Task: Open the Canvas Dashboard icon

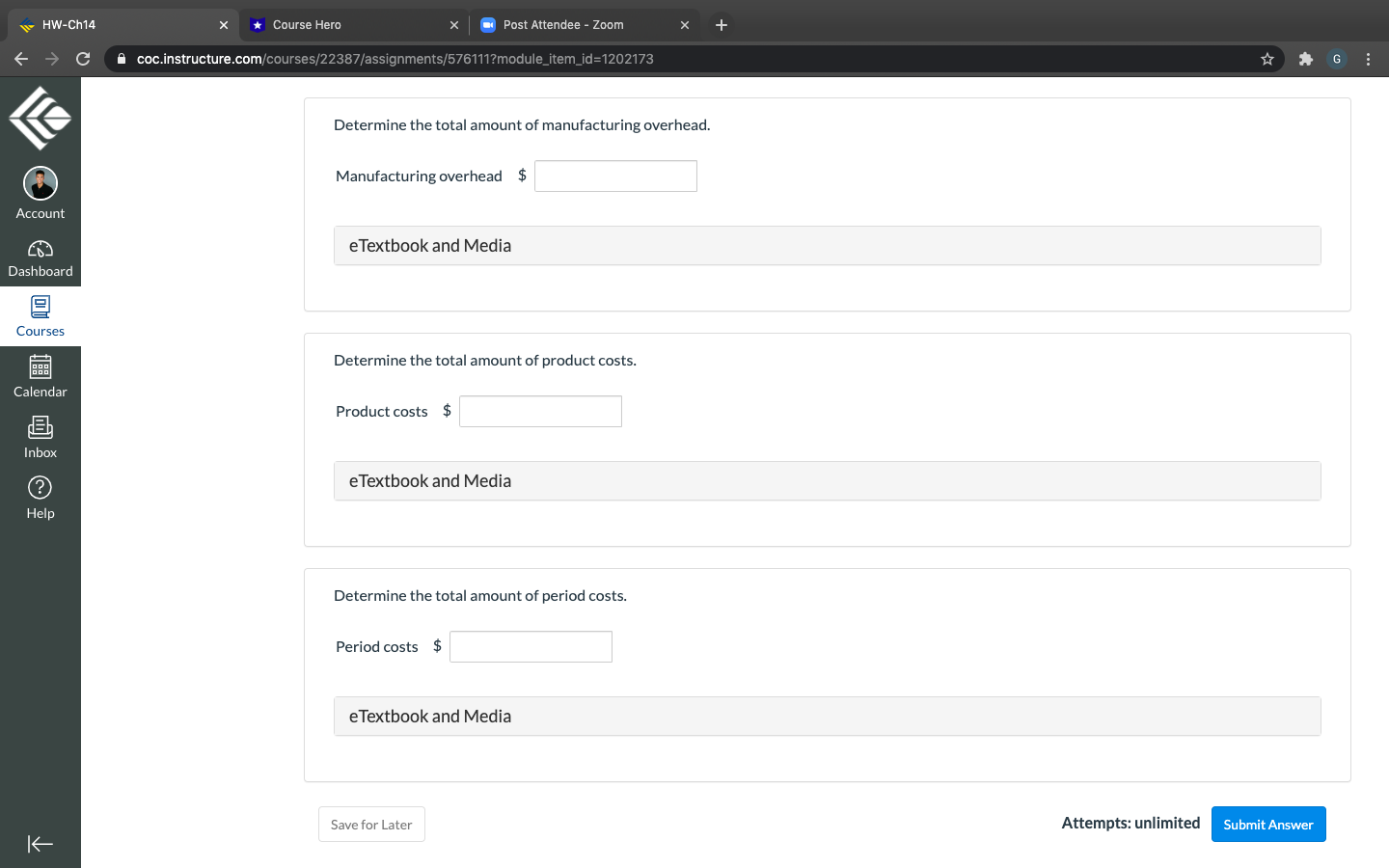Action: coord(40,258)
